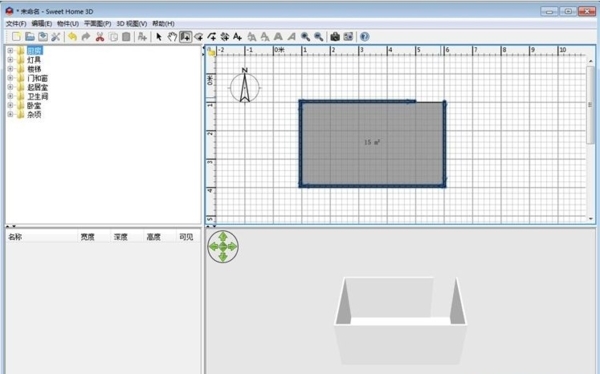
Task: Expand the 厨房 furniture category
Action: [x=10, y=51]
